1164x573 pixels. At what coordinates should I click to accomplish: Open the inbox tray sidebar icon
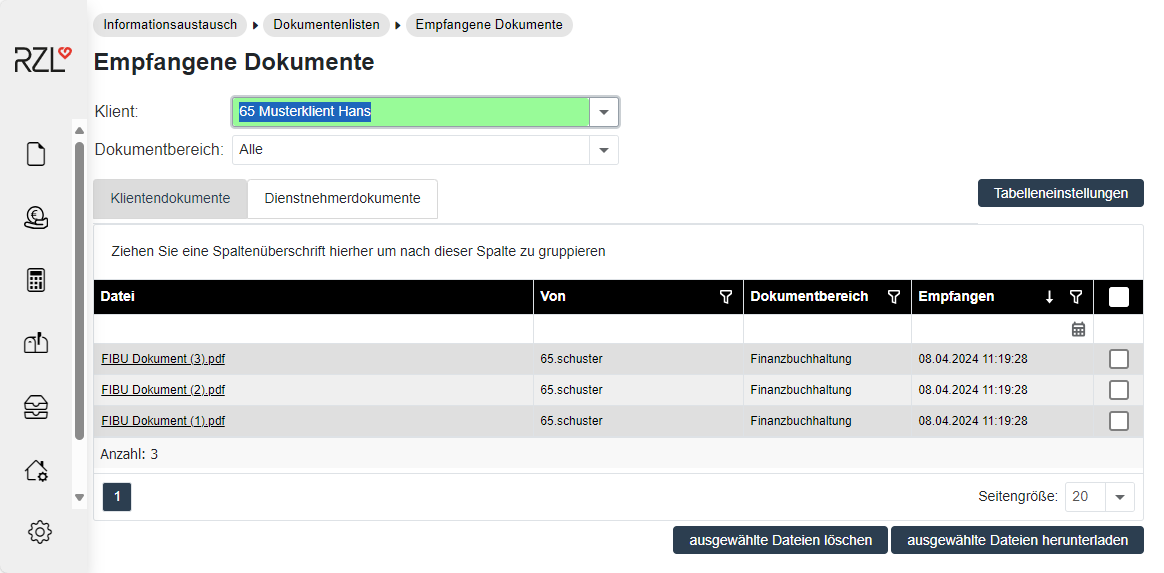click(x=36, y=406)
